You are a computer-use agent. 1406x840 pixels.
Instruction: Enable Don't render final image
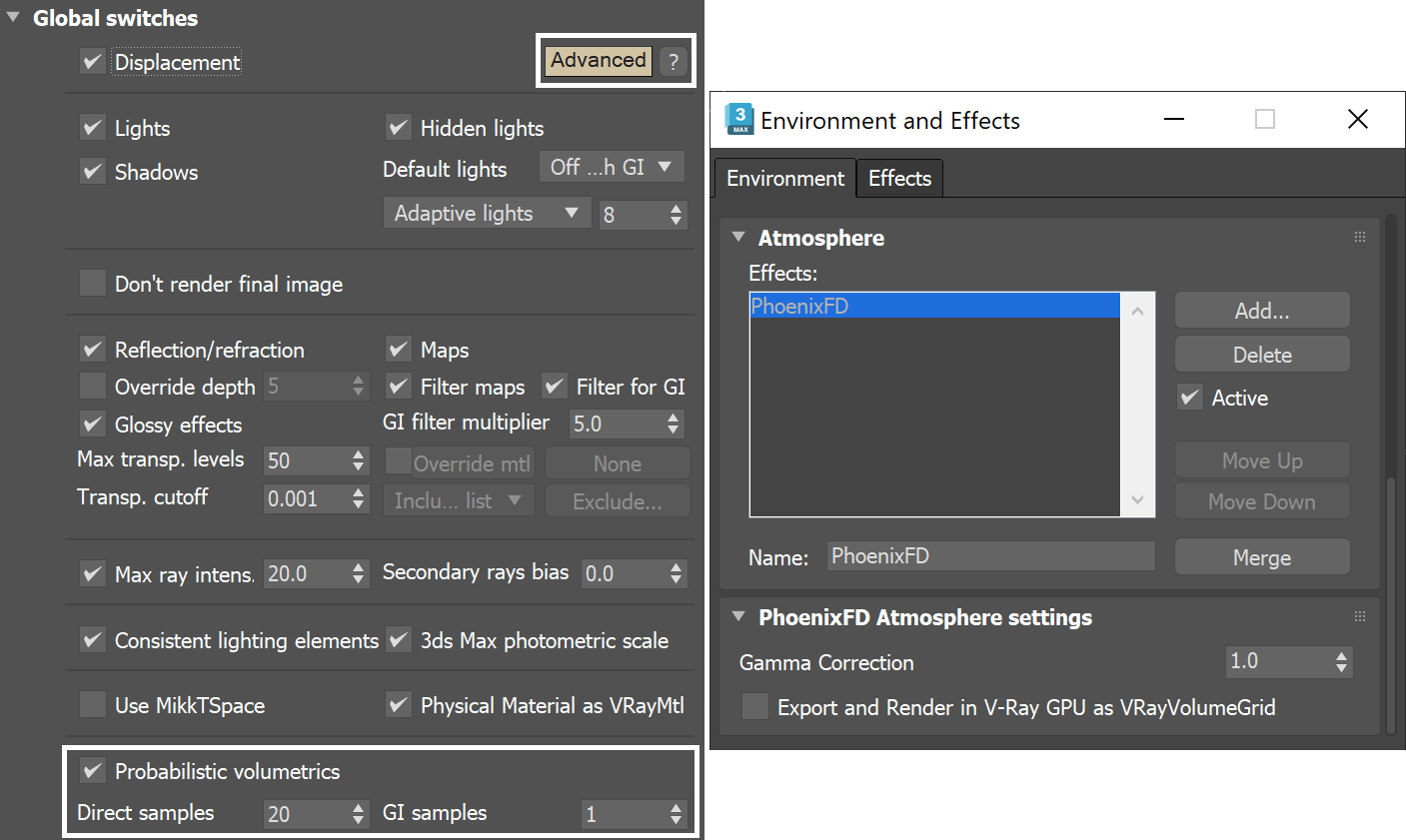92,284
